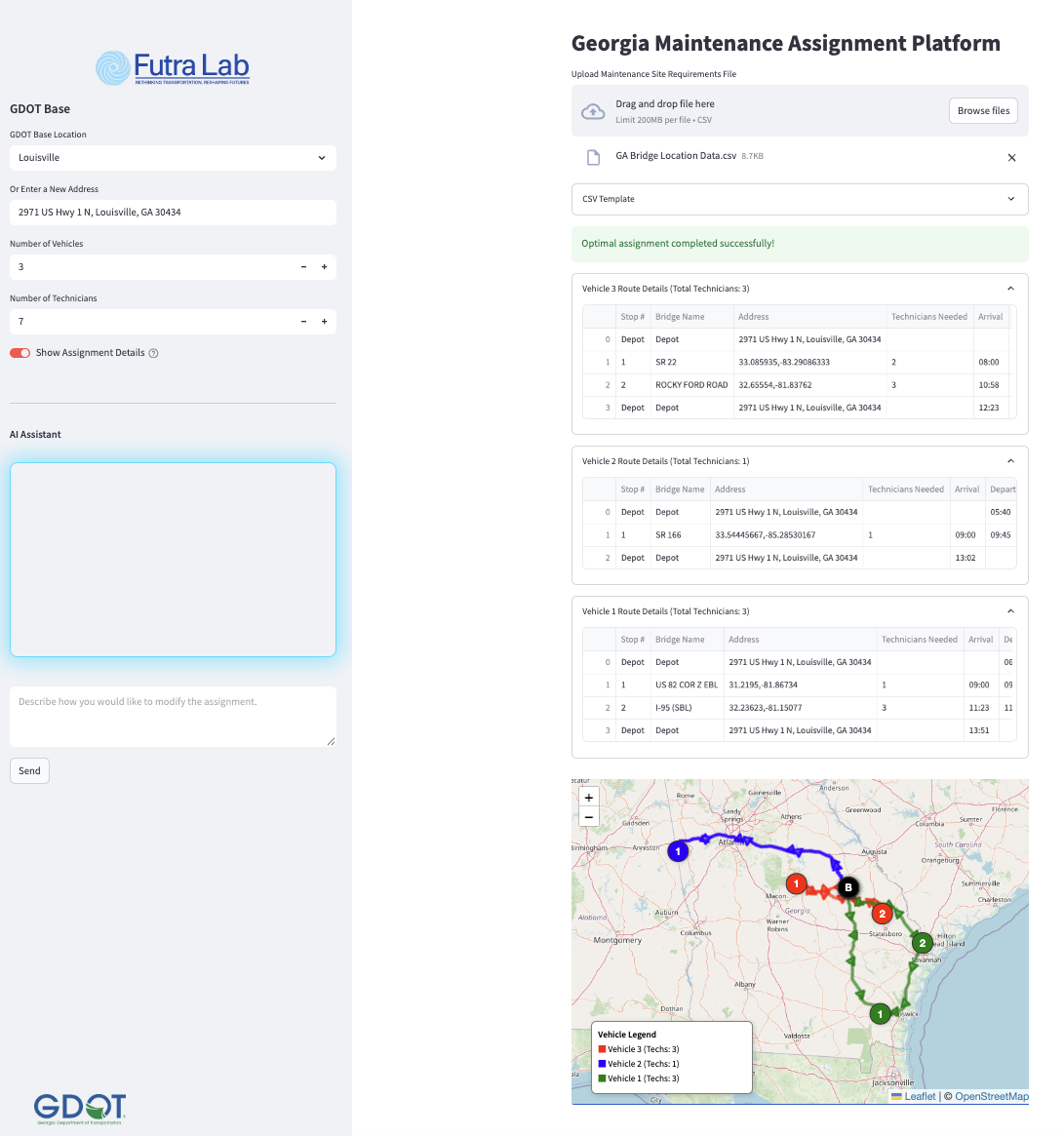Toggle Show Assignment Details switch
The width and height of the screenshot is (1064, 1136).
click(x=20, y=353)
